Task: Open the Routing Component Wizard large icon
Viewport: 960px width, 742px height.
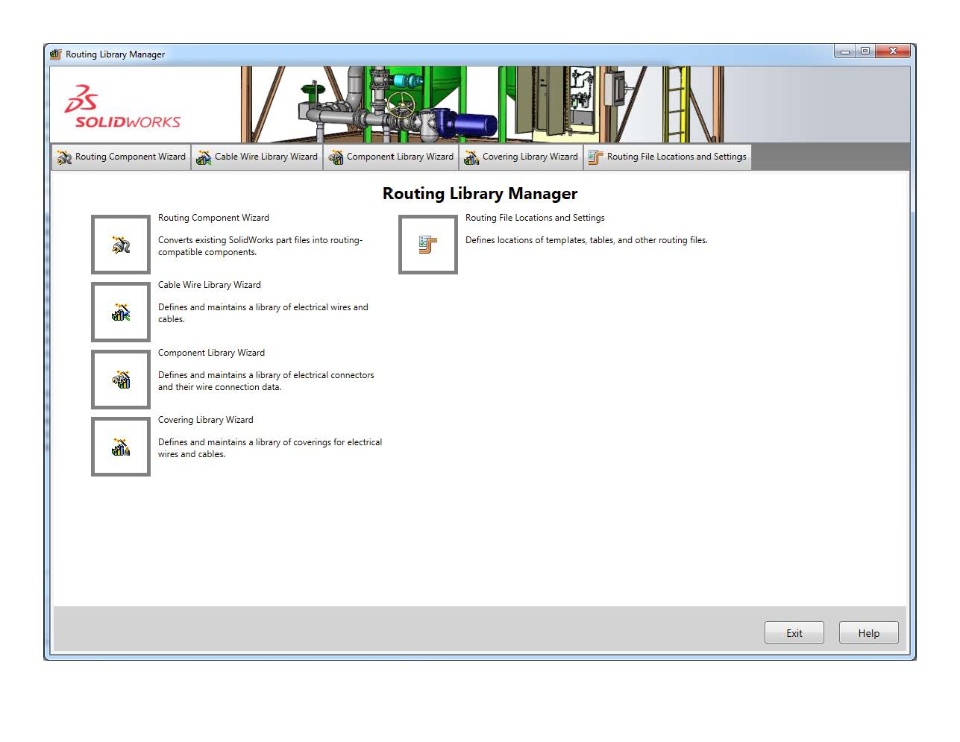Action: click(x=121, y=244)
